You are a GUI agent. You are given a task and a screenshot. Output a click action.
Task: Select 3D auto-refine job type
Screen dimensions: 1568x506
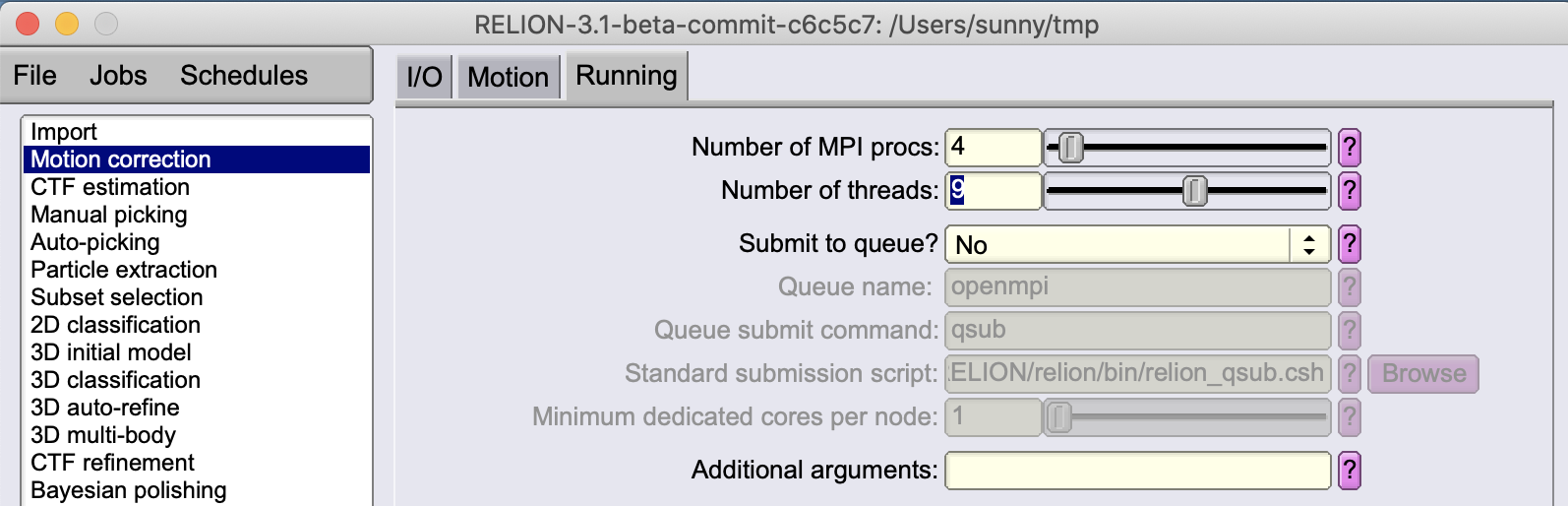[x=197, y=408]
